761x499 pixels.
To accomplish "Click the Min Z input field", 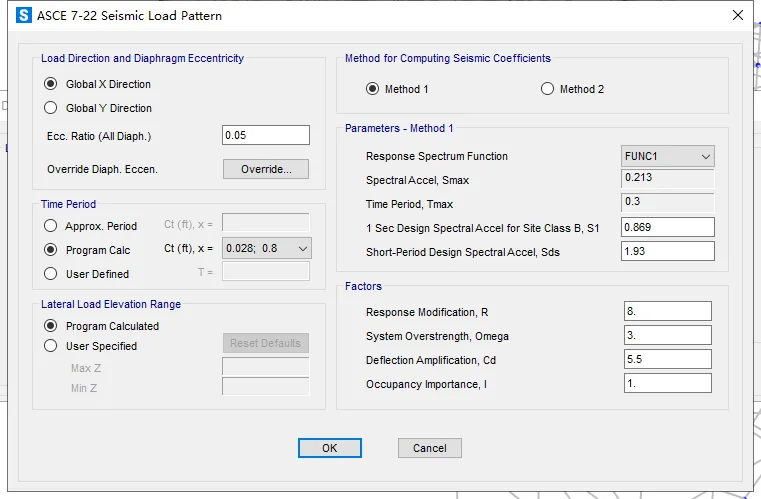I will (x=265, y=386).
